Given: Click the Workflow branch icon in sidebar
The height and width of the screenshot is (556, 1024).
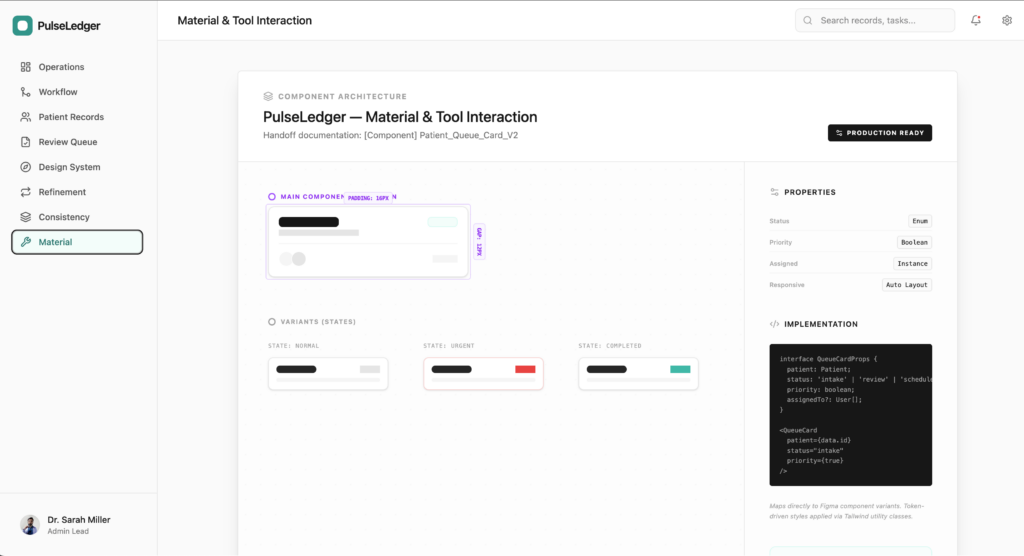Looking at the screenshot, I should click(25, 92).
